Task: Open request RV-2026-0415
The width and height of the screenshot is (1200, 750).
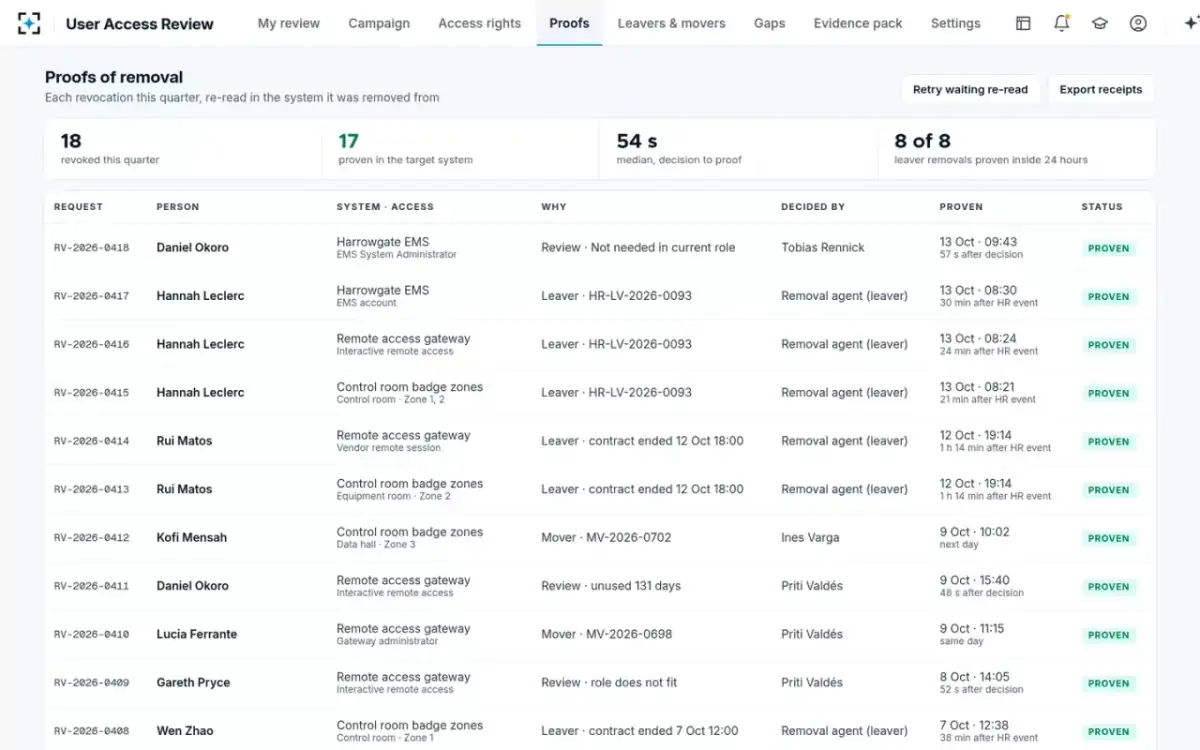Action: pos(91,393)
